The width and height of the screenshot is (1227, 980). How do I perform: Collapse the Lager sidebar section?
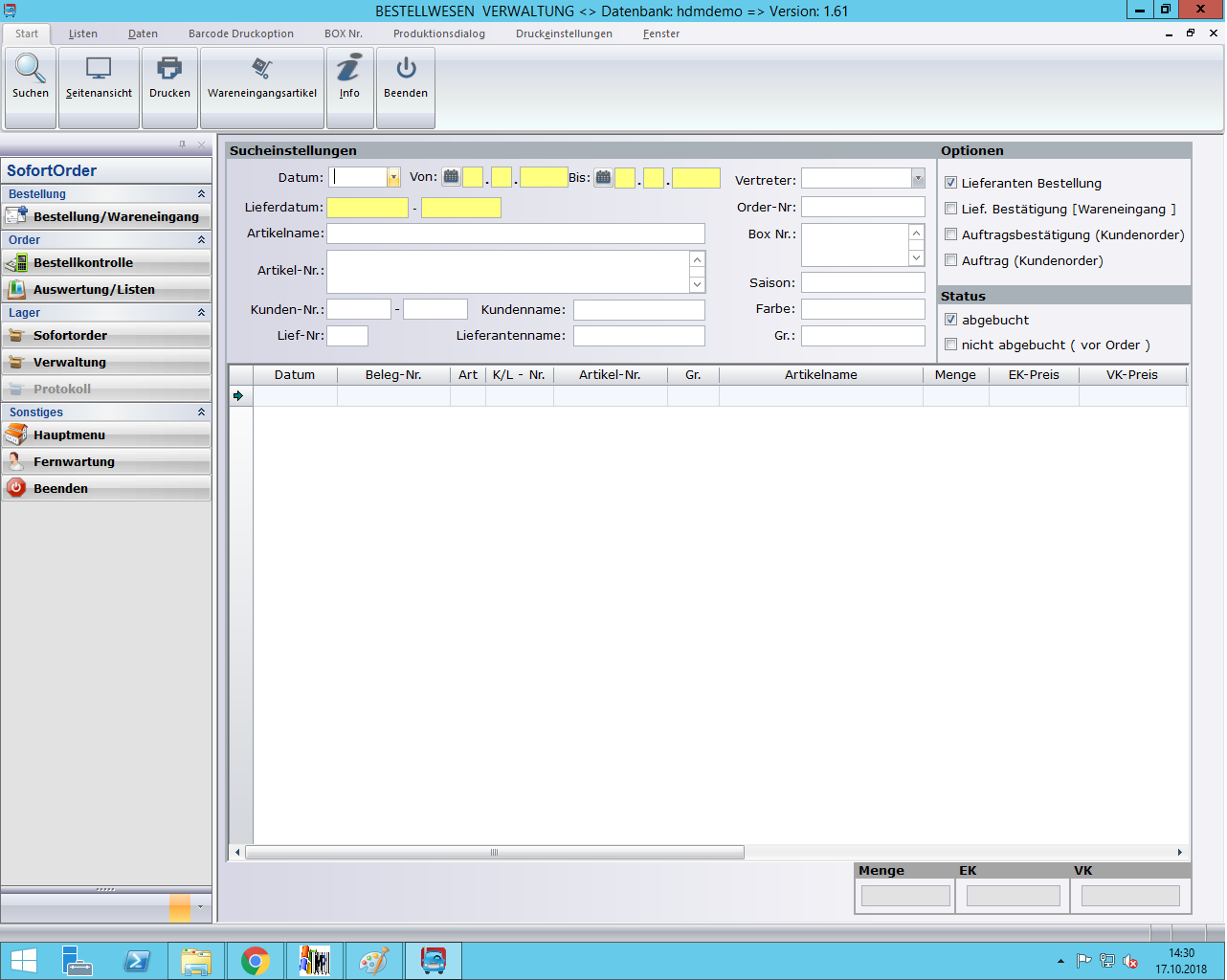[x=201, y=313]
